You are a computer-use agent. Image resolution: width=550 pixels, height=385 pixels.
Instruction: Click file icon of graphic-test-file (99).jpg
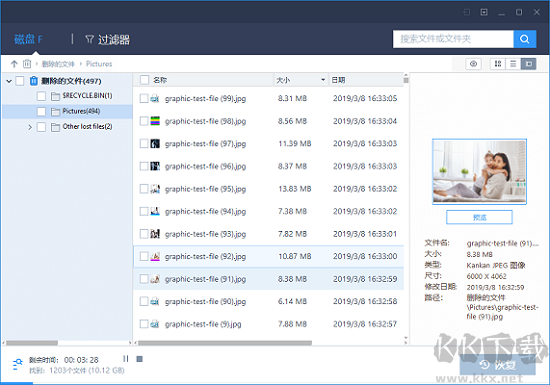(155, 99)
